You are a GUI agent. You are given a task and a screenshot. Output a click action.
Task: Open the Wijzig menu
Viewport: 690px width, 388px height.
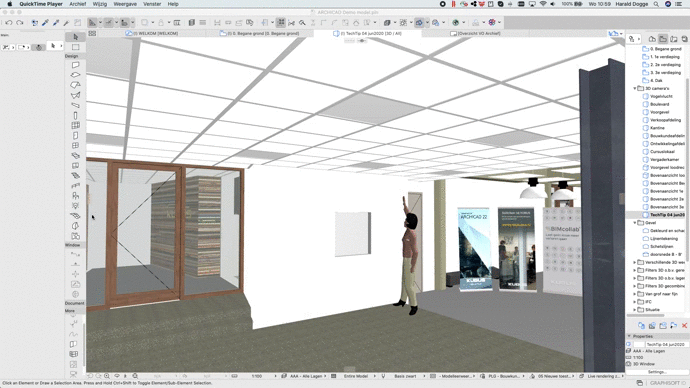coord(100,4)
